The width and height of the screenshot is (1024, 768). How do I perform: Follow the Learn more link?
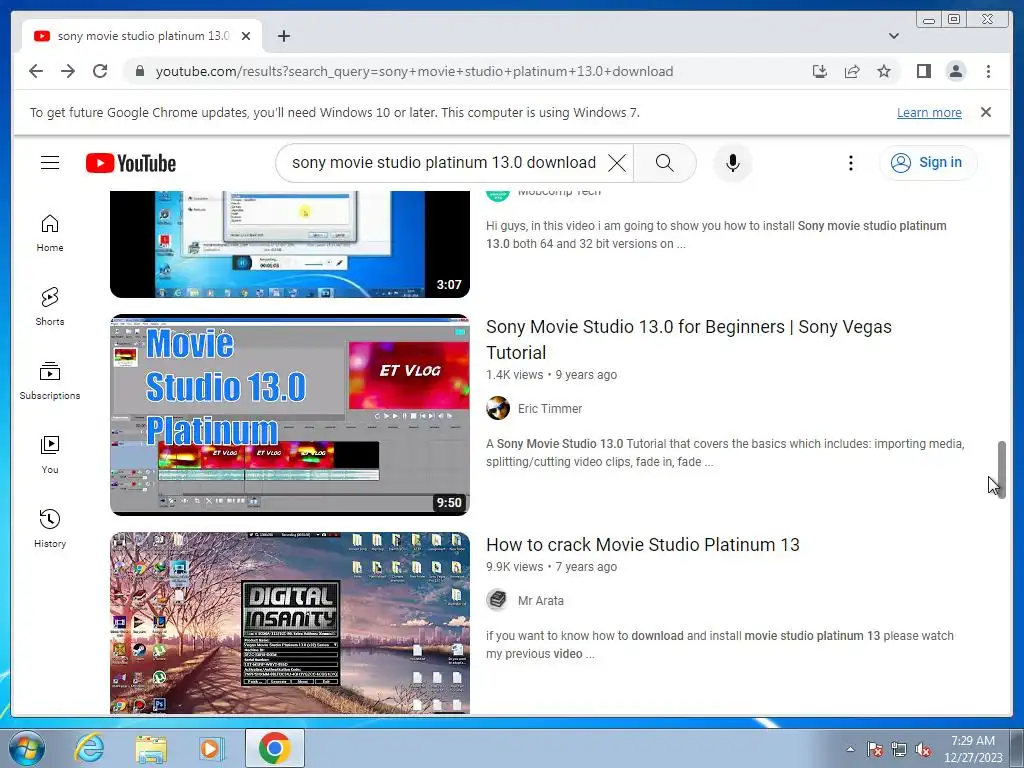929,112
